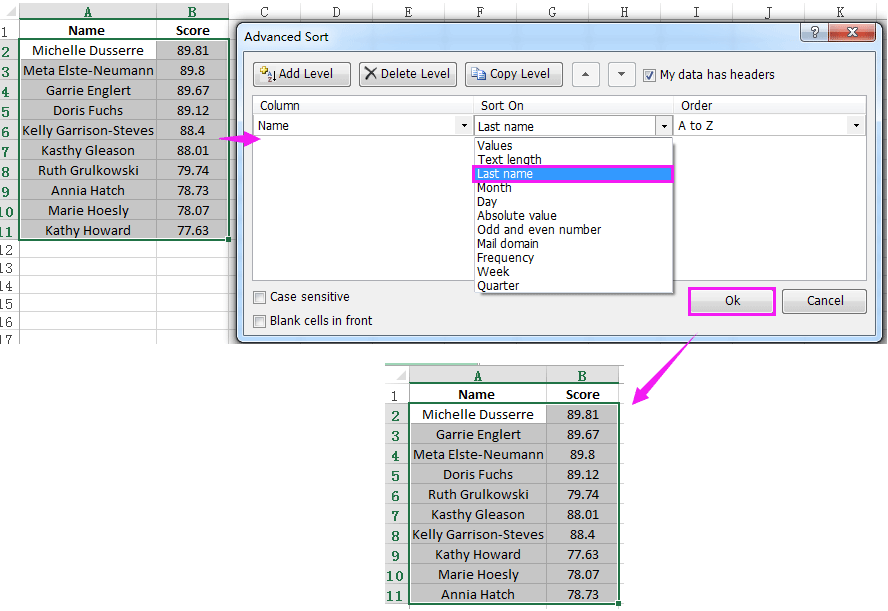Click the dialog help question mark
Viewport: 888px width, 611px height.
point(814,32)
